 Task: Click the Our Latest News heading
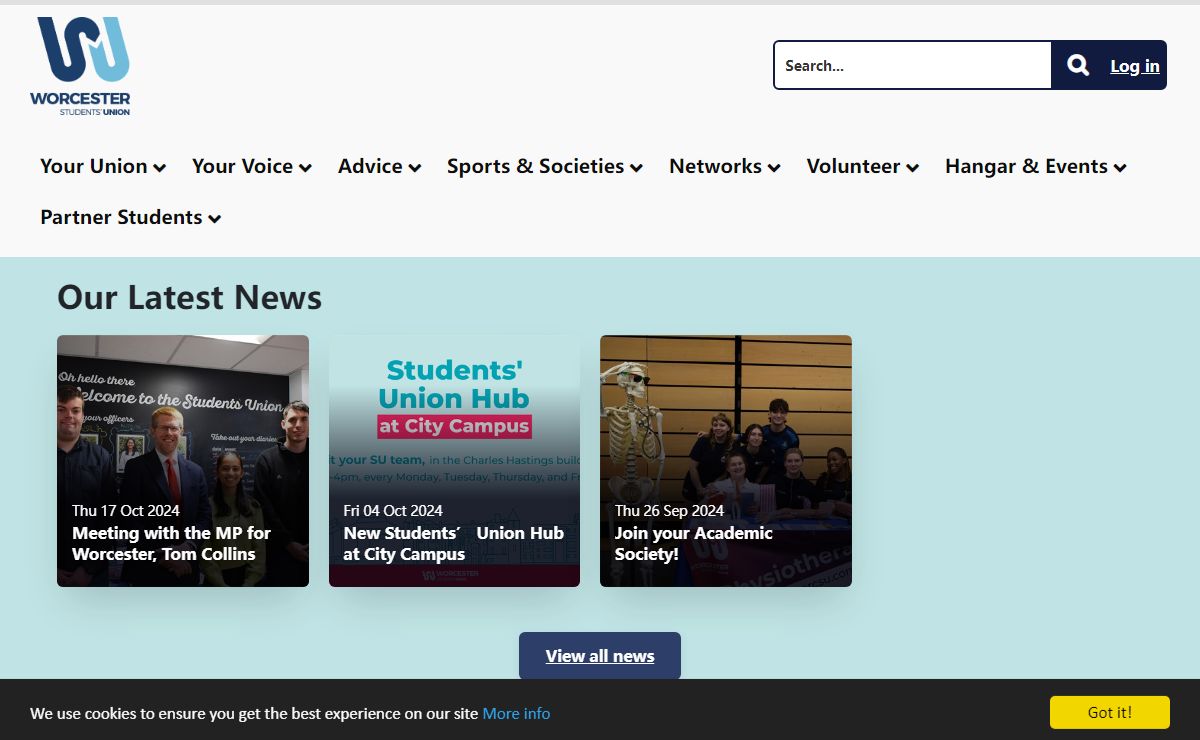click(x=190, y=297)
